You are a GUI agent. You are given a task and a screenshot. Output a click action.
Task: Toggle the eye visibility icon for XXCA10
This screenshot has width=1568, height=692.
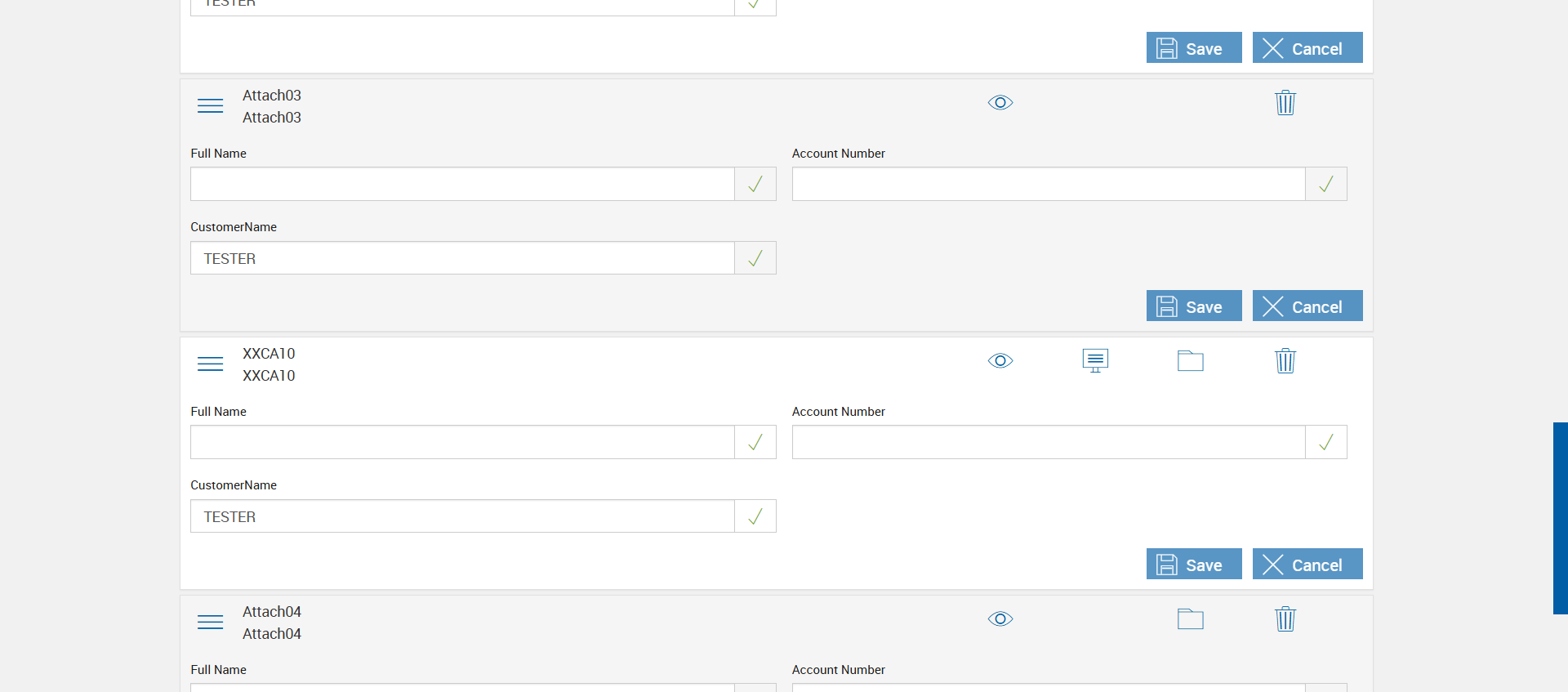1000,361
